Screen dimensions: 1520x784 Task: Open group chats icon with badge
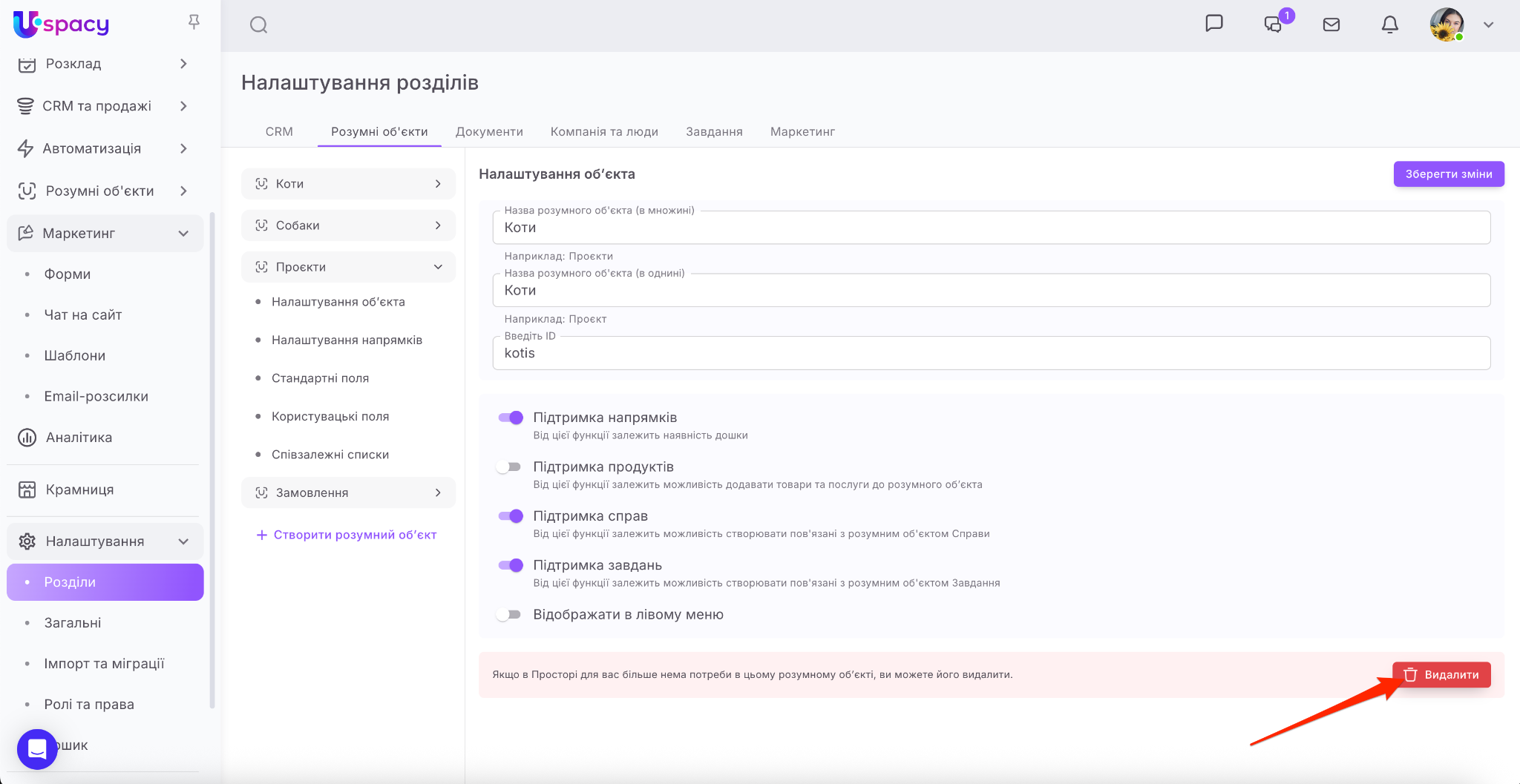(1274, 24)
